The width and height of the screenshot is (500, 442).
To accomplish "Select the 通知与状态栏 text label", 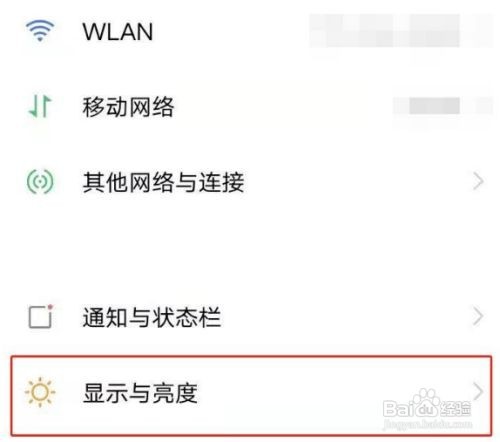I will coord(152,317).
